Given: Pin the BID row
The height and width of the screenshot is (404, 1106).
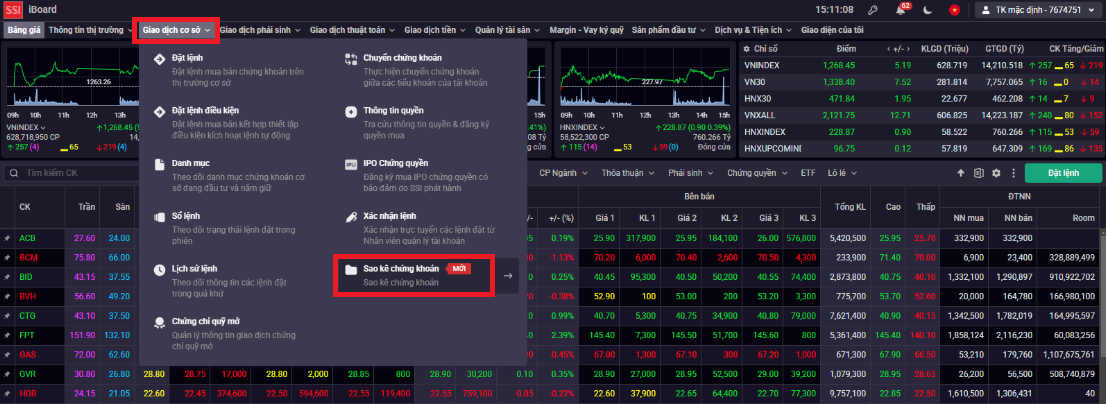Looking at the screenshot, I should click(7, 277).
